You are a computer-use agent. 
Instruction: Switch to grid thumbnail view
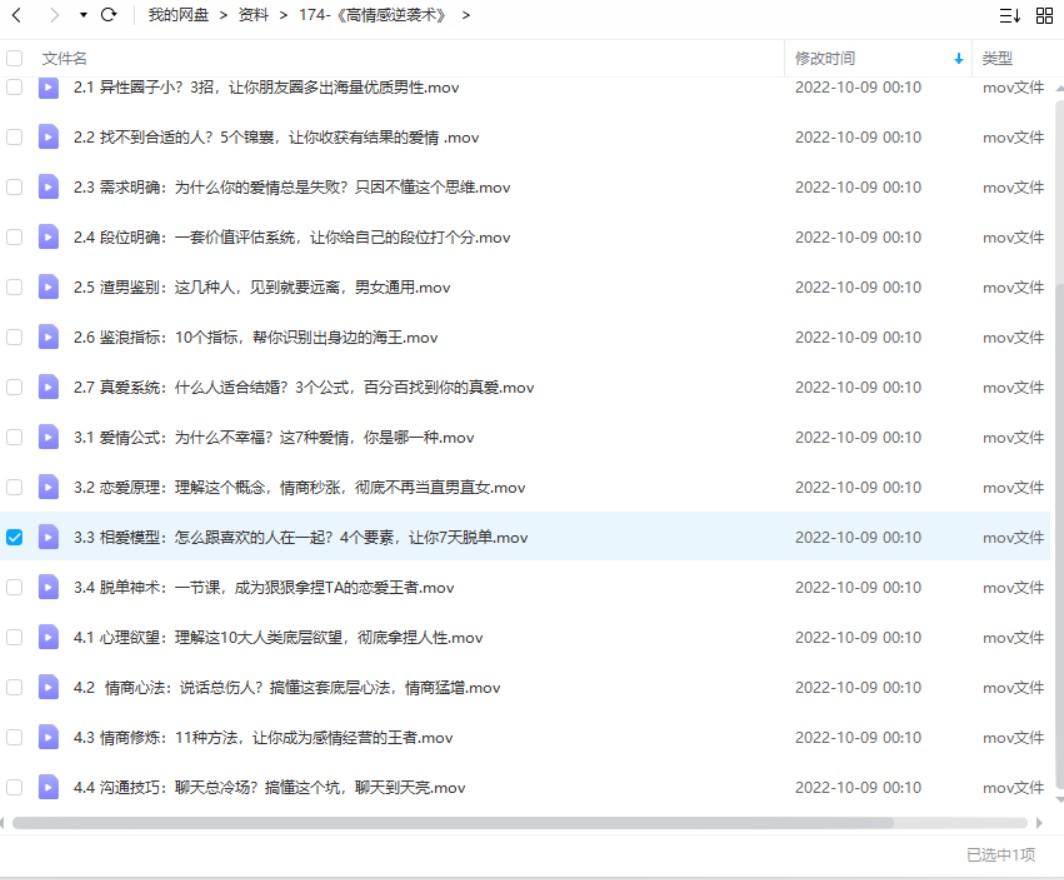(x=1044, y=15)
